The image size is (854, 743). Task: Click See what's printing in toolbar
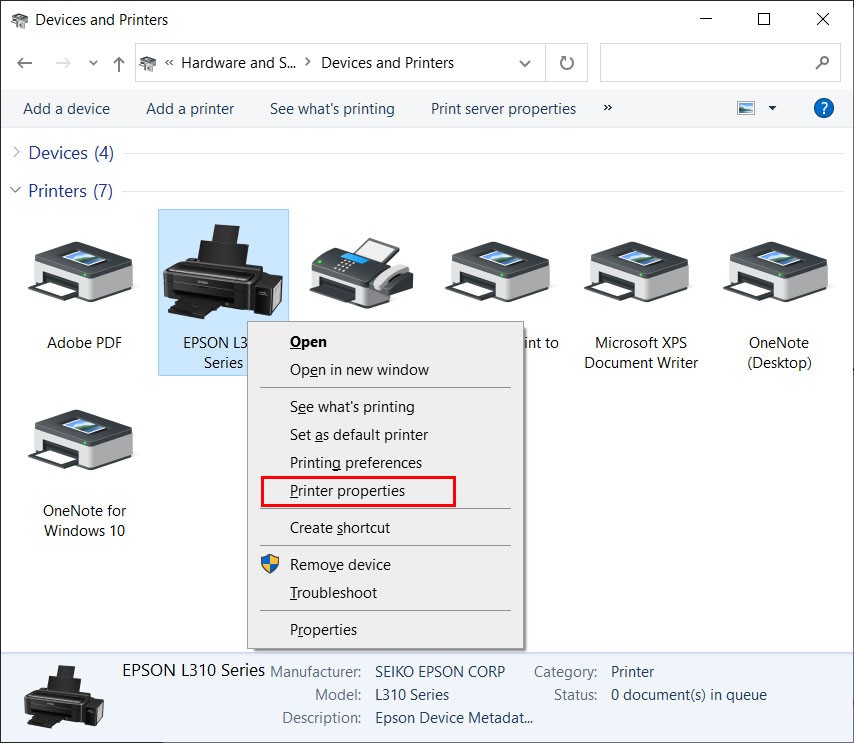(x=332, y=109)
